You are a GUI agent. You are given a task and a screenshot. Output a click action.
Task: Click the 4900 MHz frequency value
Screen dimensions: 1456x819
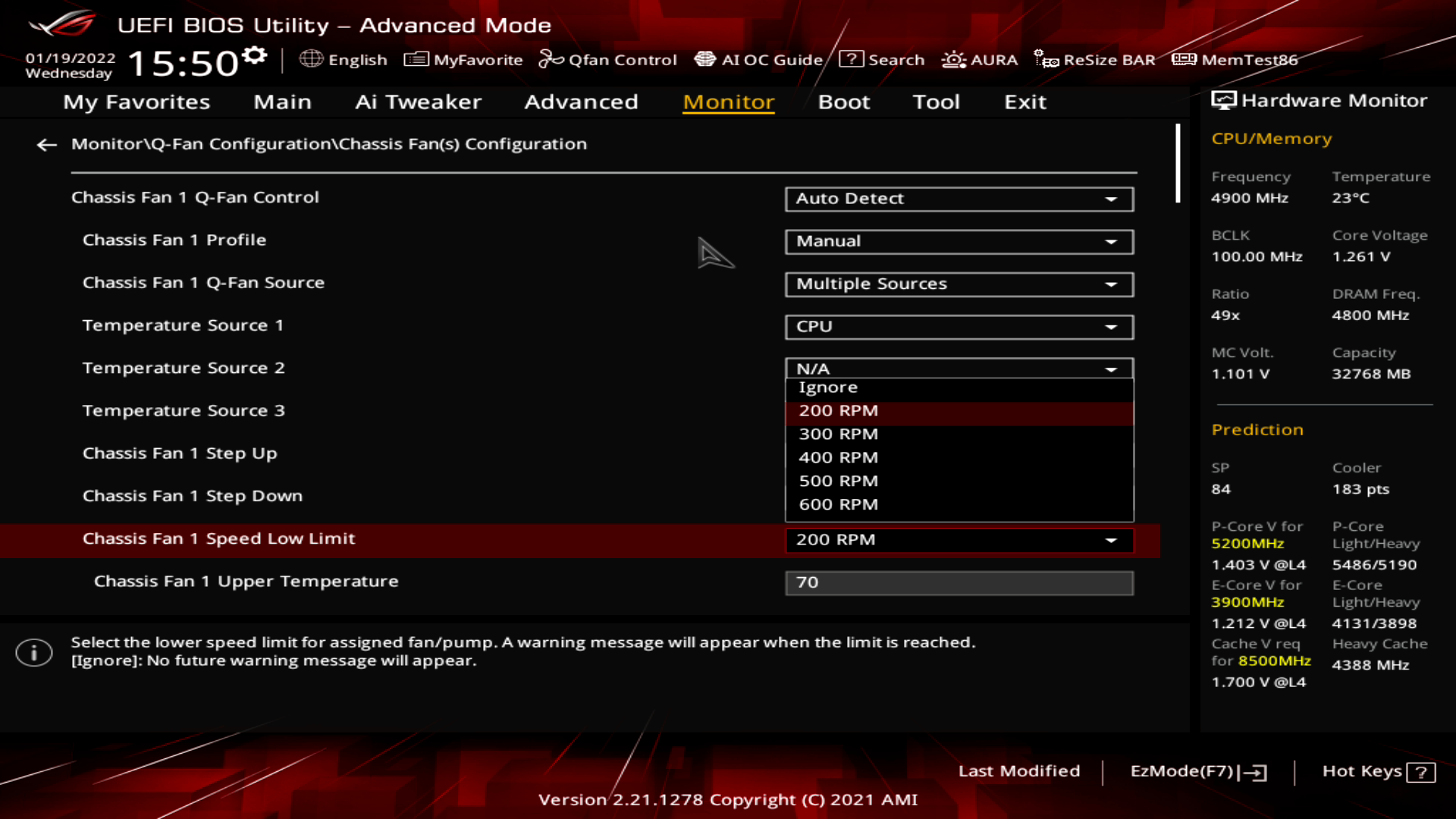tap(1250, 198)
